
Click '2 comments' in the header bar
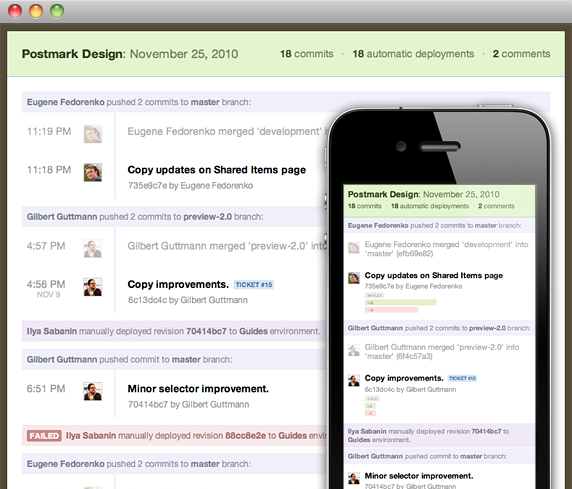click(x=521, y=54)
